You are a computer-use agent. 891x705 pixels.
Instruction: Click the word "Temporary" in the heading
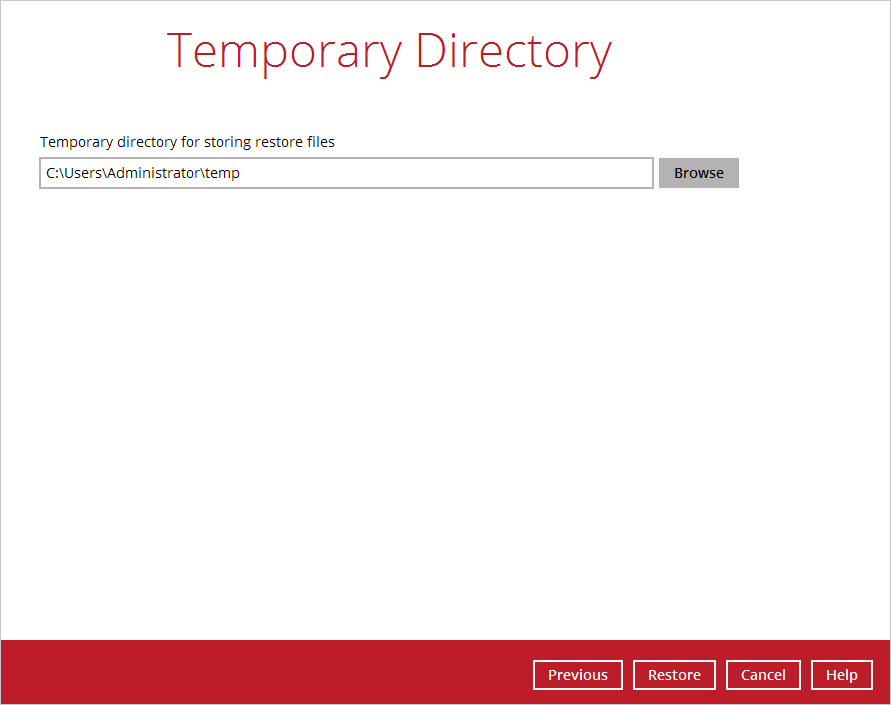(286, 51)
